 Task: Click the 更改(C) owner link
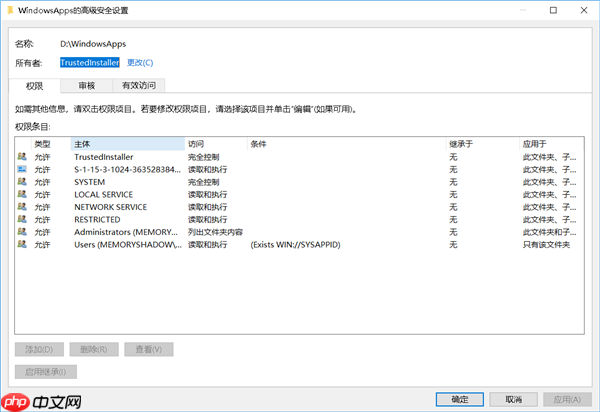140,63
